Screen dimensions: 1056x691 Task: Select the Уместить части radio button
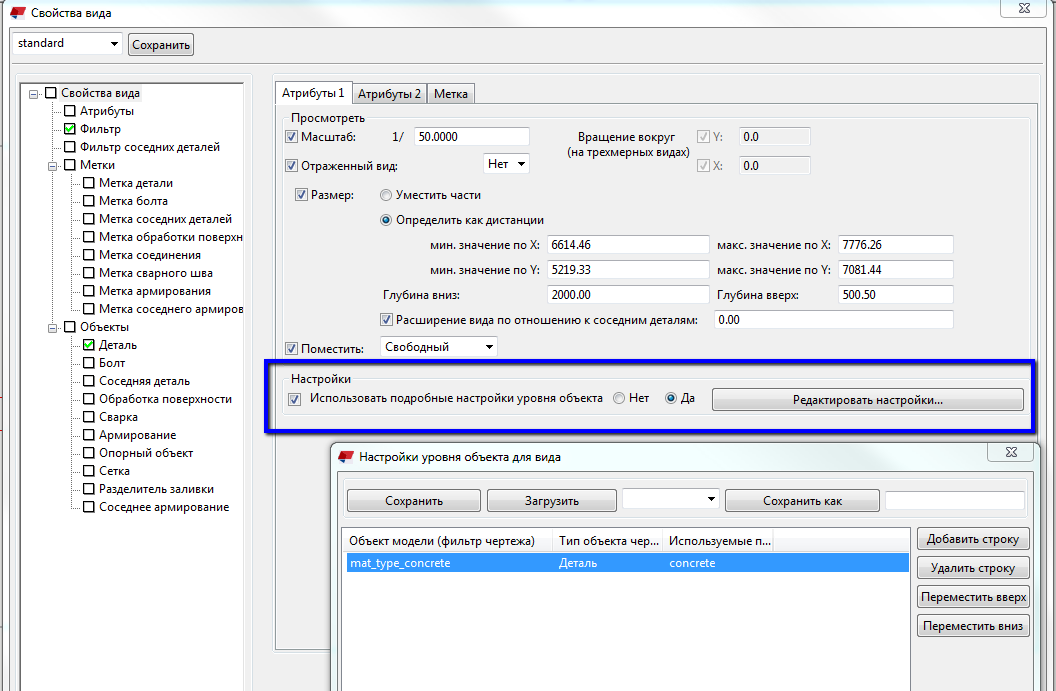386,195
